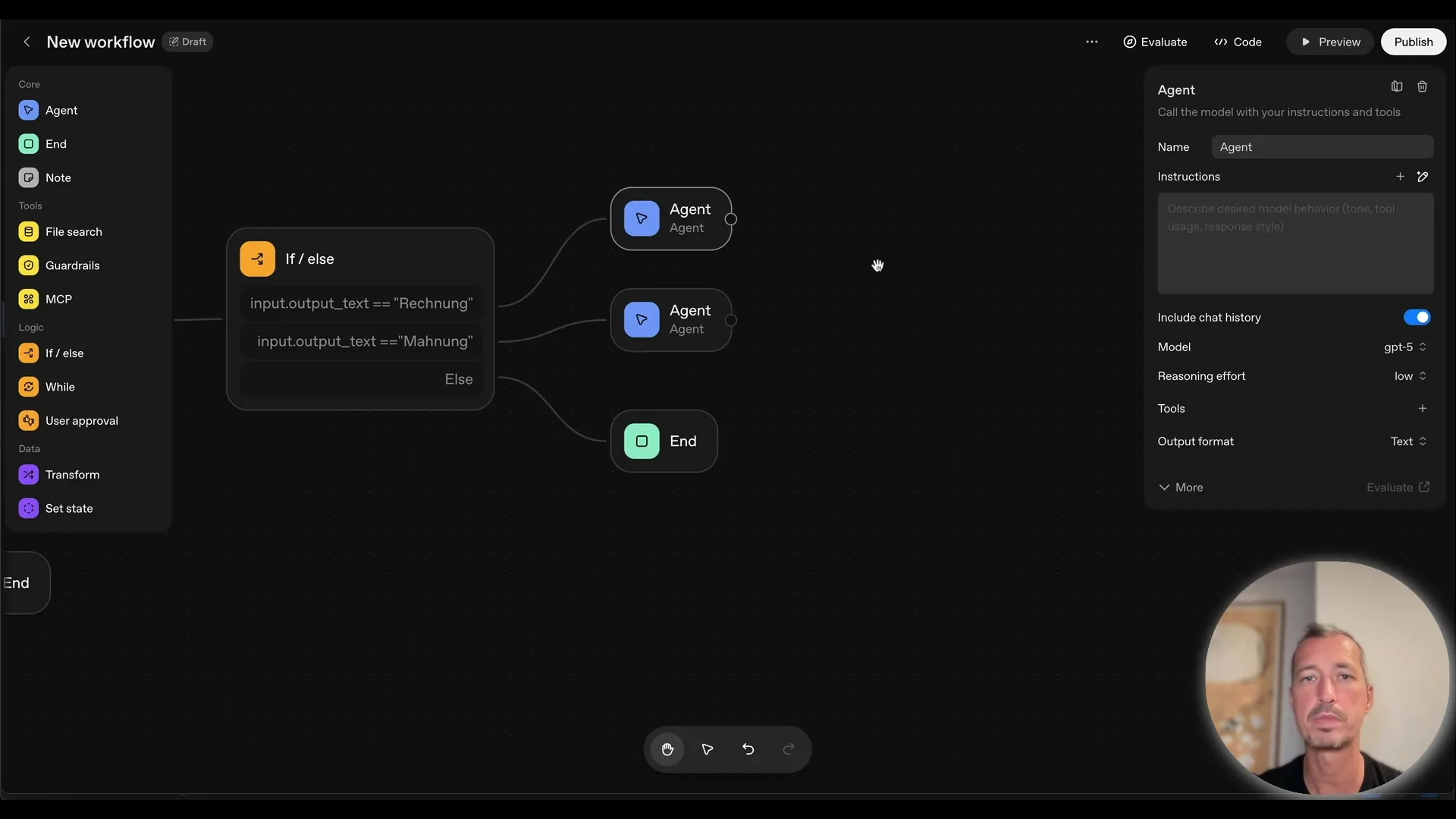Click the agent Name input field
This screenshot has width=1456, height=819.
[x=1323, y=146]
